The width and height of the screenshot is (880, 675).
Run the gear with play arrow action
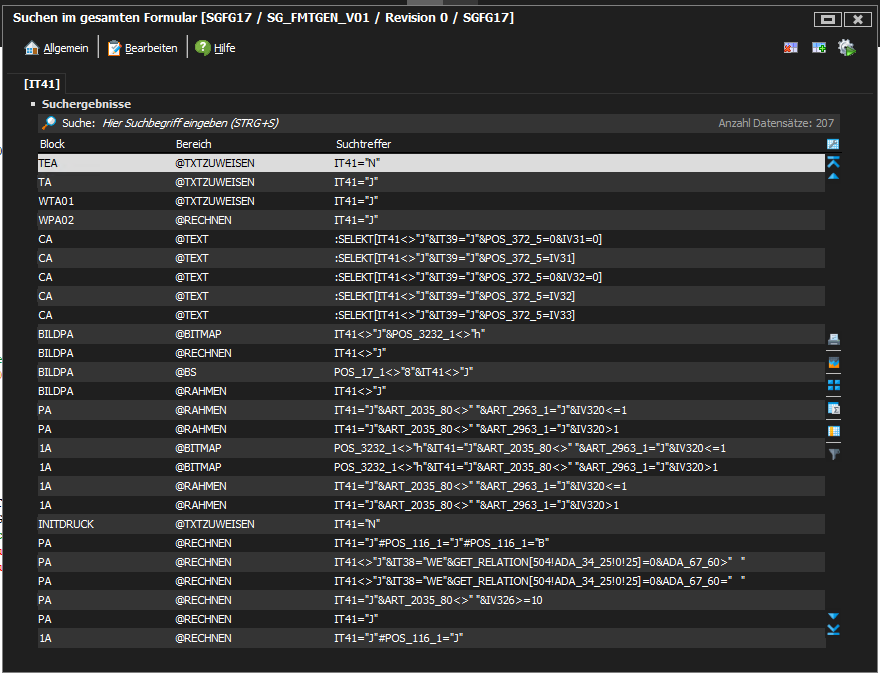[x=846, y=48]
